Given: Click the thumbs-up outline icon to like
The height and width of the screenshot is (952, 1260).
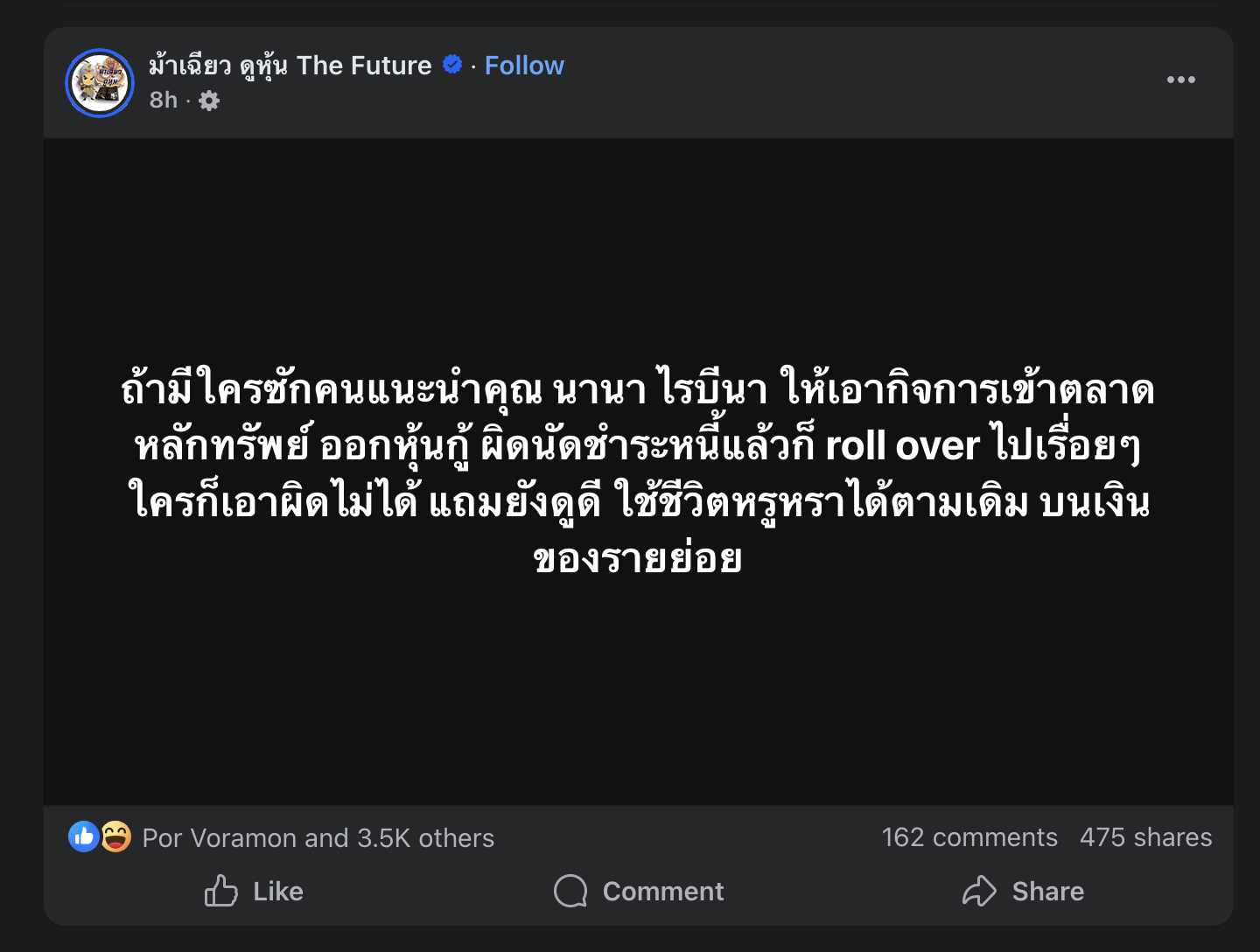Looking at the screenshot, I should click(221, 891).
